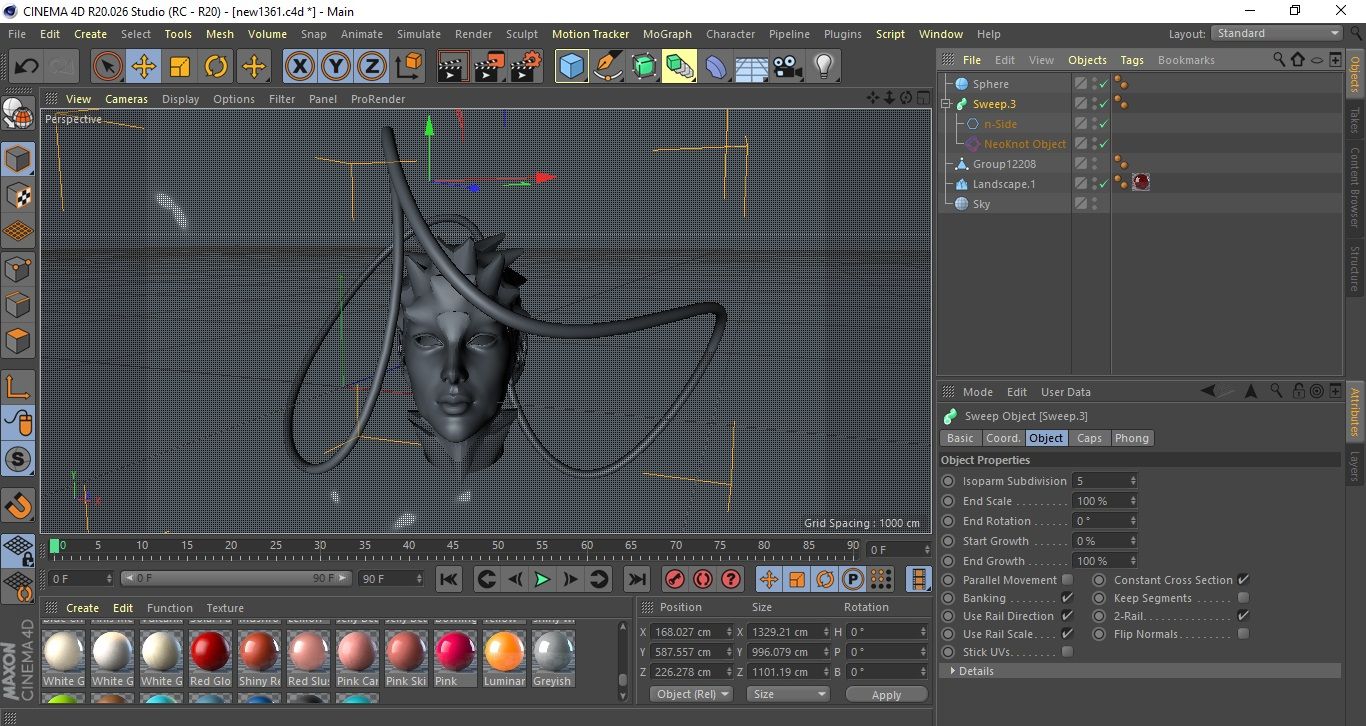Toggle Constant Cross Section checkbox

pos(1243,579)
